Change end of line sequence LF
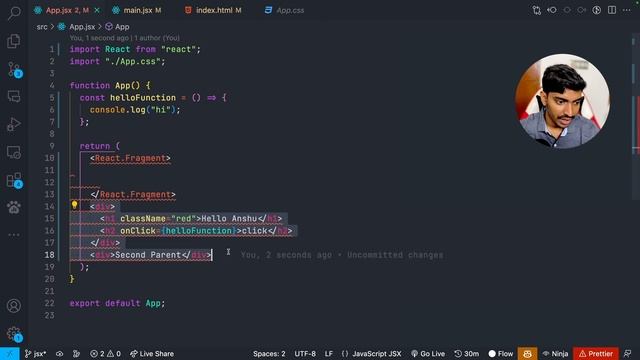Image resolution: width=640 pixels, height=360 pixels. 329,353
